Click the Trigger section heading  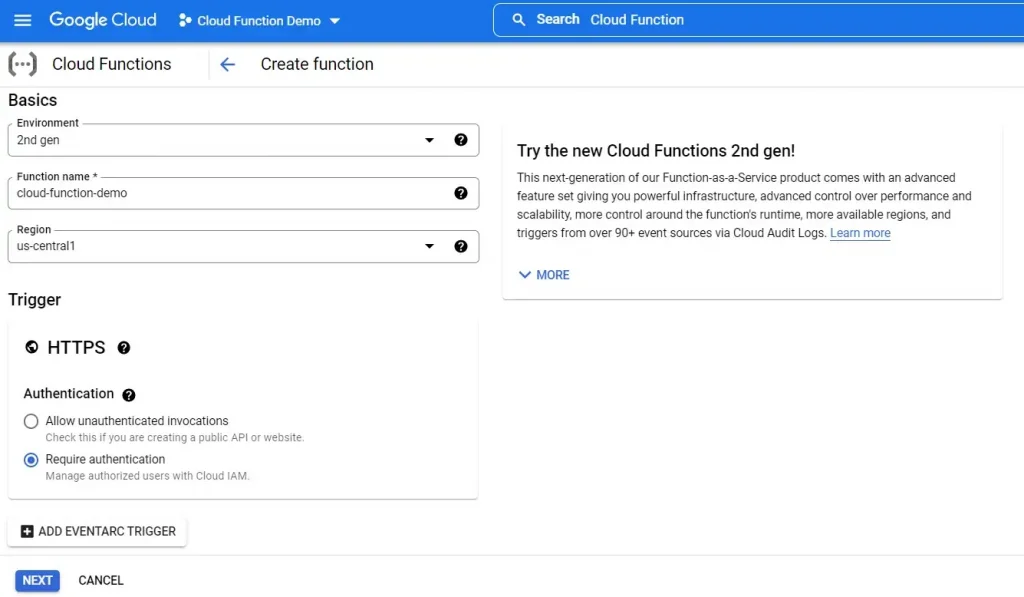pyautogui.click(x=35, y=300)
